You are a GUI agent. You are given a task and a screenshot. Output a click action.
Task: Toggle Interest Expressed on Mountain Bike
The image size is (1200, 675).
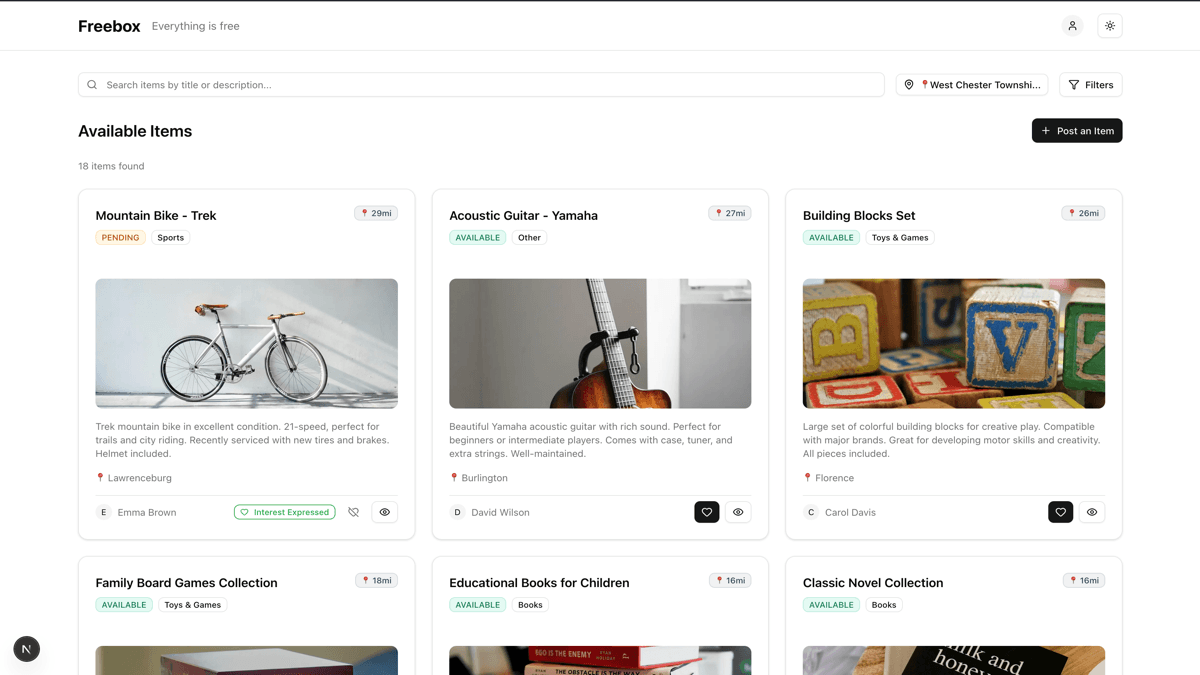[x=284, y=512]
